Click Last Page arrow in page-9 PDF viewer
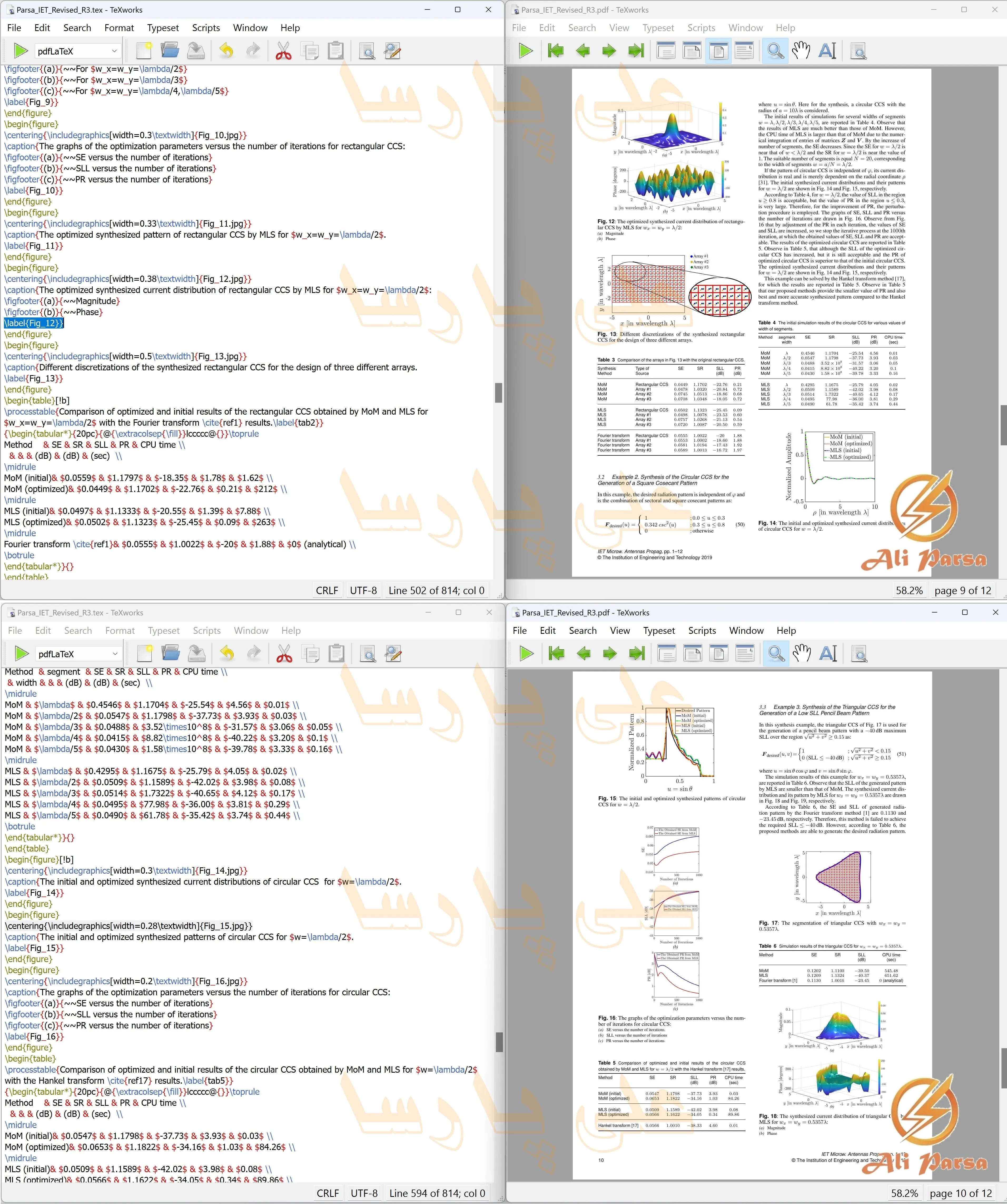Screen dimensions: 1007x1204 click(x=636, y=51)
